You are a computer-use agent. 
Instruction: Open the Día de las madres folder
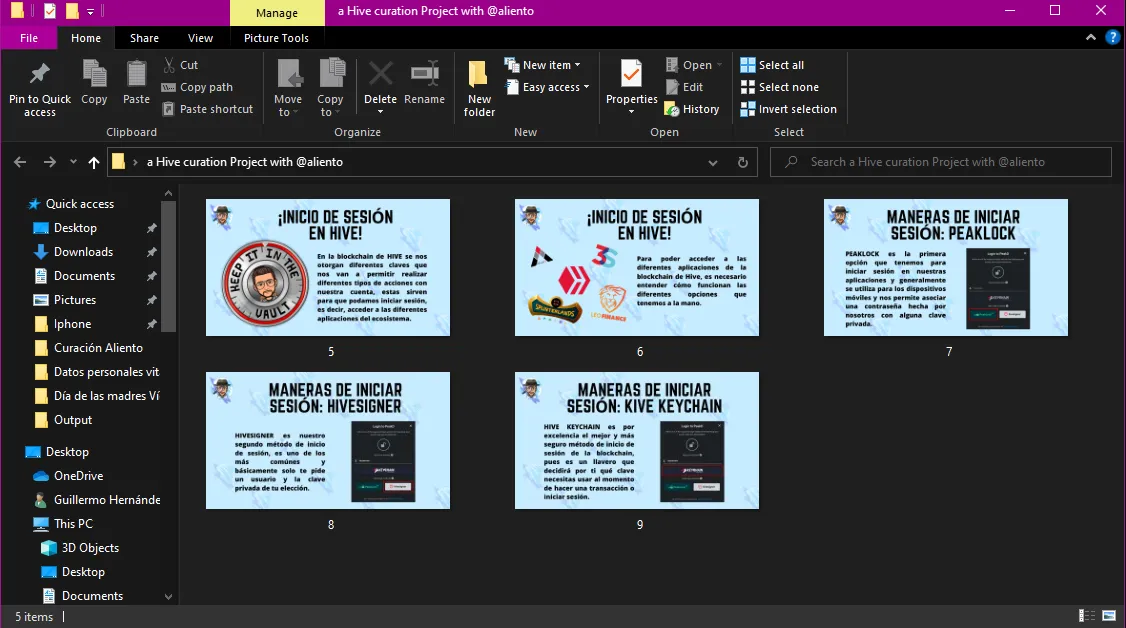[106, 395]
